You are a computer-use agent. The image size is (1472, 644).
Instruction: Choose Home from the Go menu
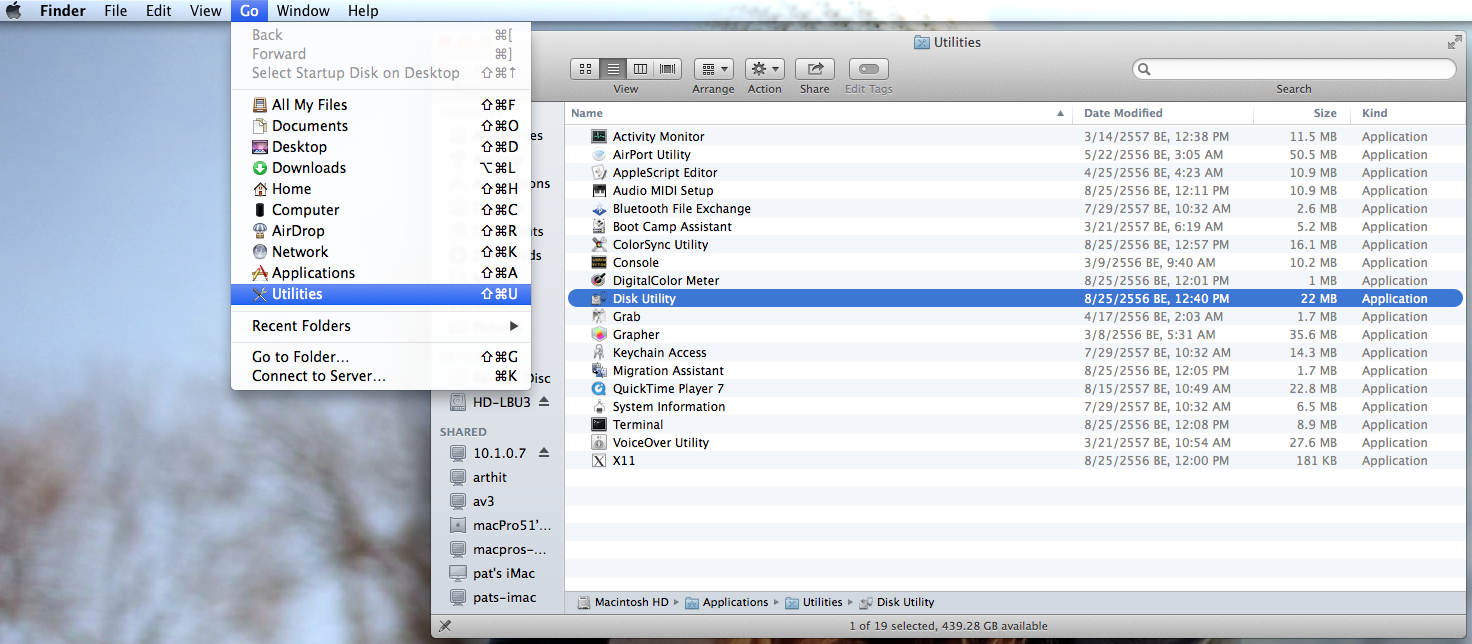click(x=381, y=189)
